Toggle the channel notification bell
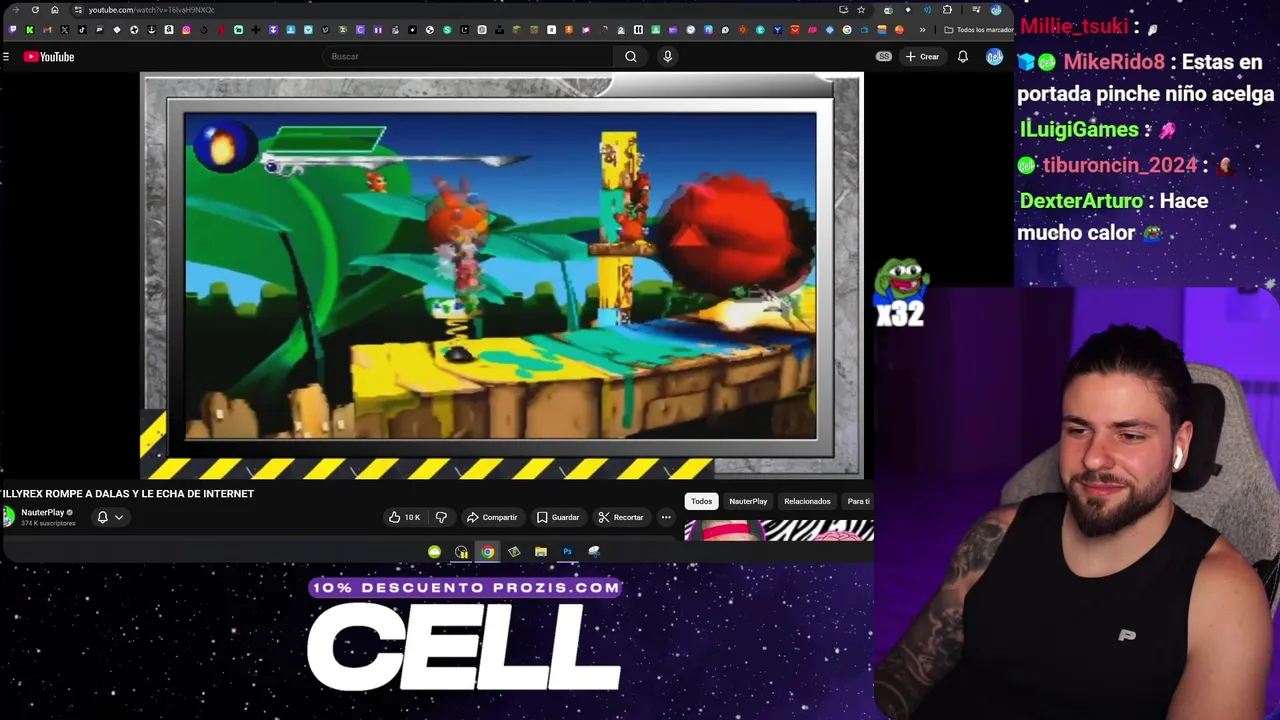 click(x=102, y=517)
